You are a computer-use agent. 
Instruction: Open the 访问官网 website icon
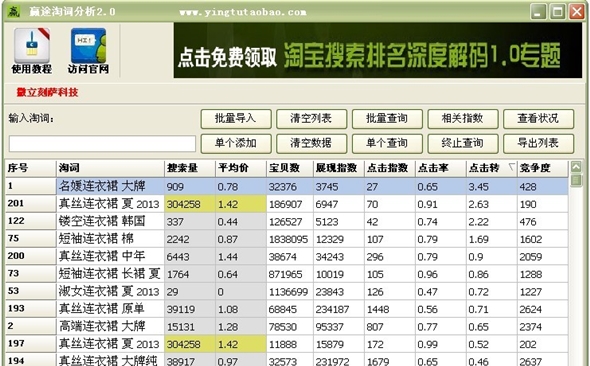88,51
